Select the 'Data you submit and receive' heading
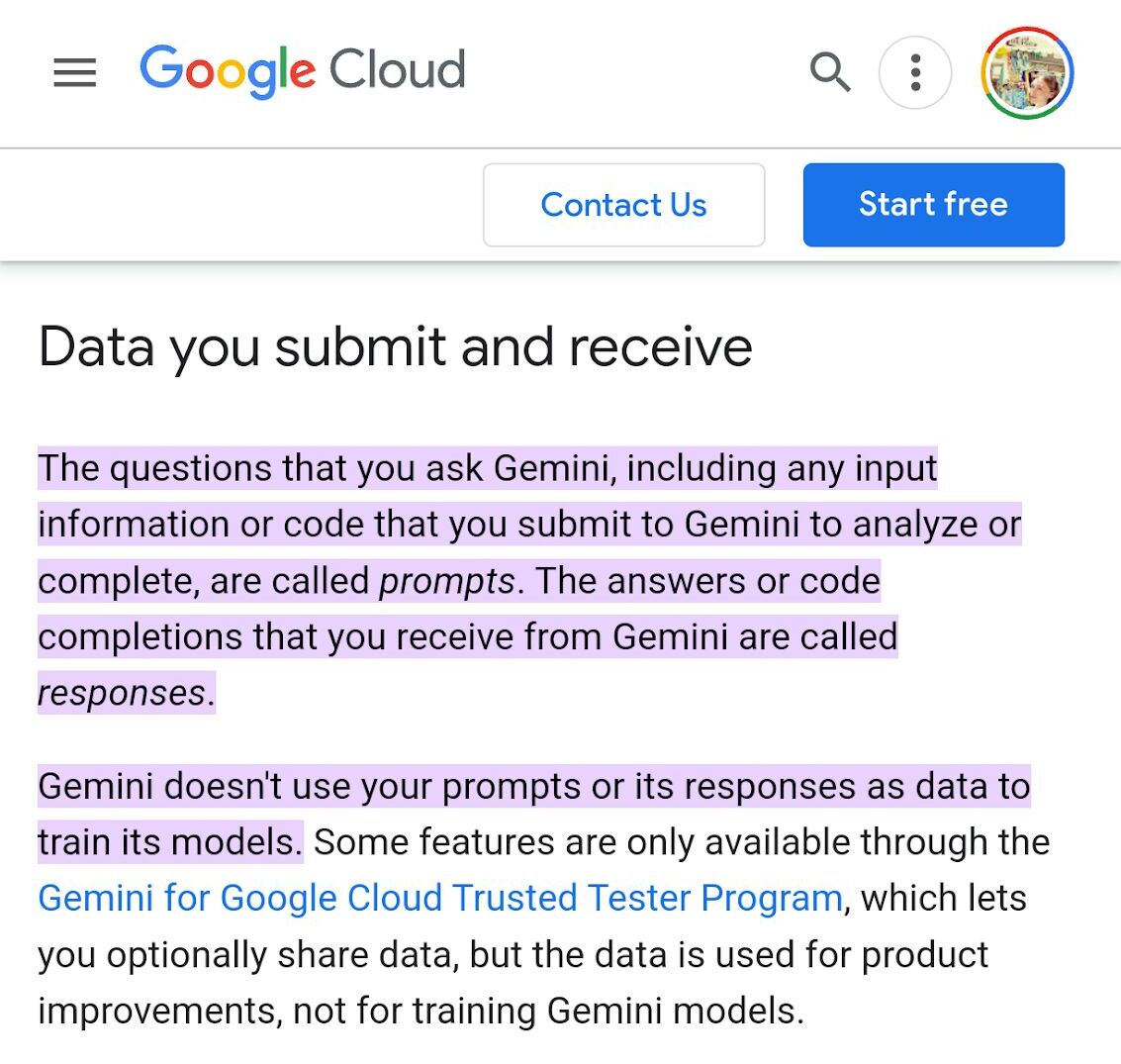Viewport: 1121px width, 1064px height. 395,346
